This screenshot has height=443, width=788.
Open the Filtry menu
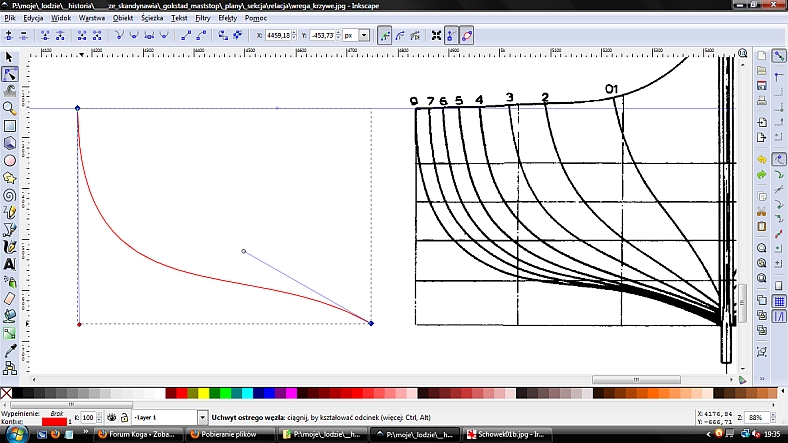pos(203,18)
